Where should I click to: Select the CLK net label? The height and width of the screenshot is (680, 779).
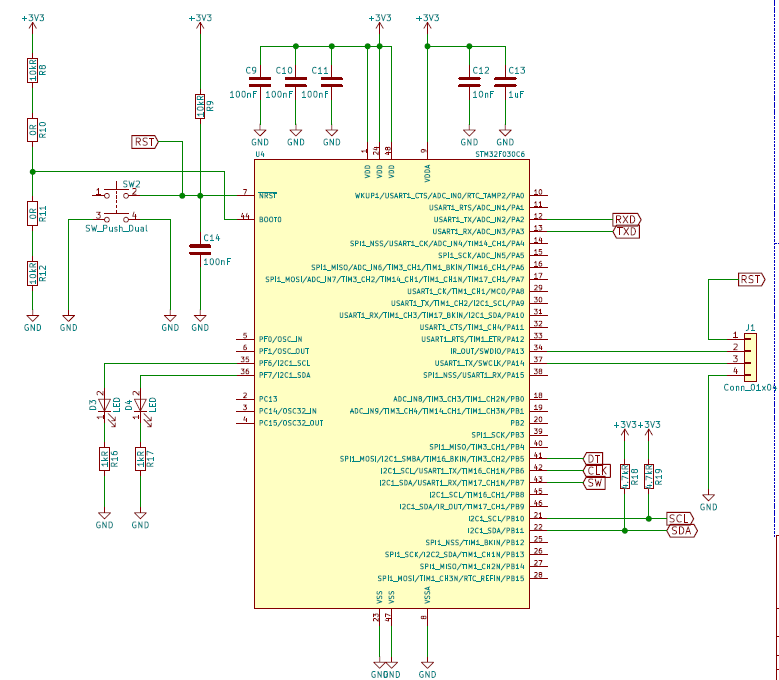(597, 470)
